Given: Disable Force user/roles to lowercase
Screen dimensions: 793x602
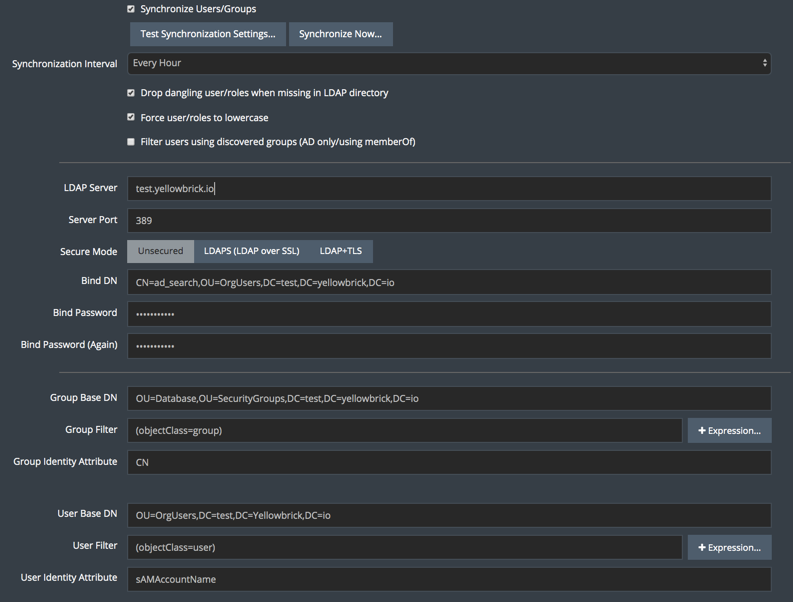Looking at the screenshot, I should pos(131,118).
